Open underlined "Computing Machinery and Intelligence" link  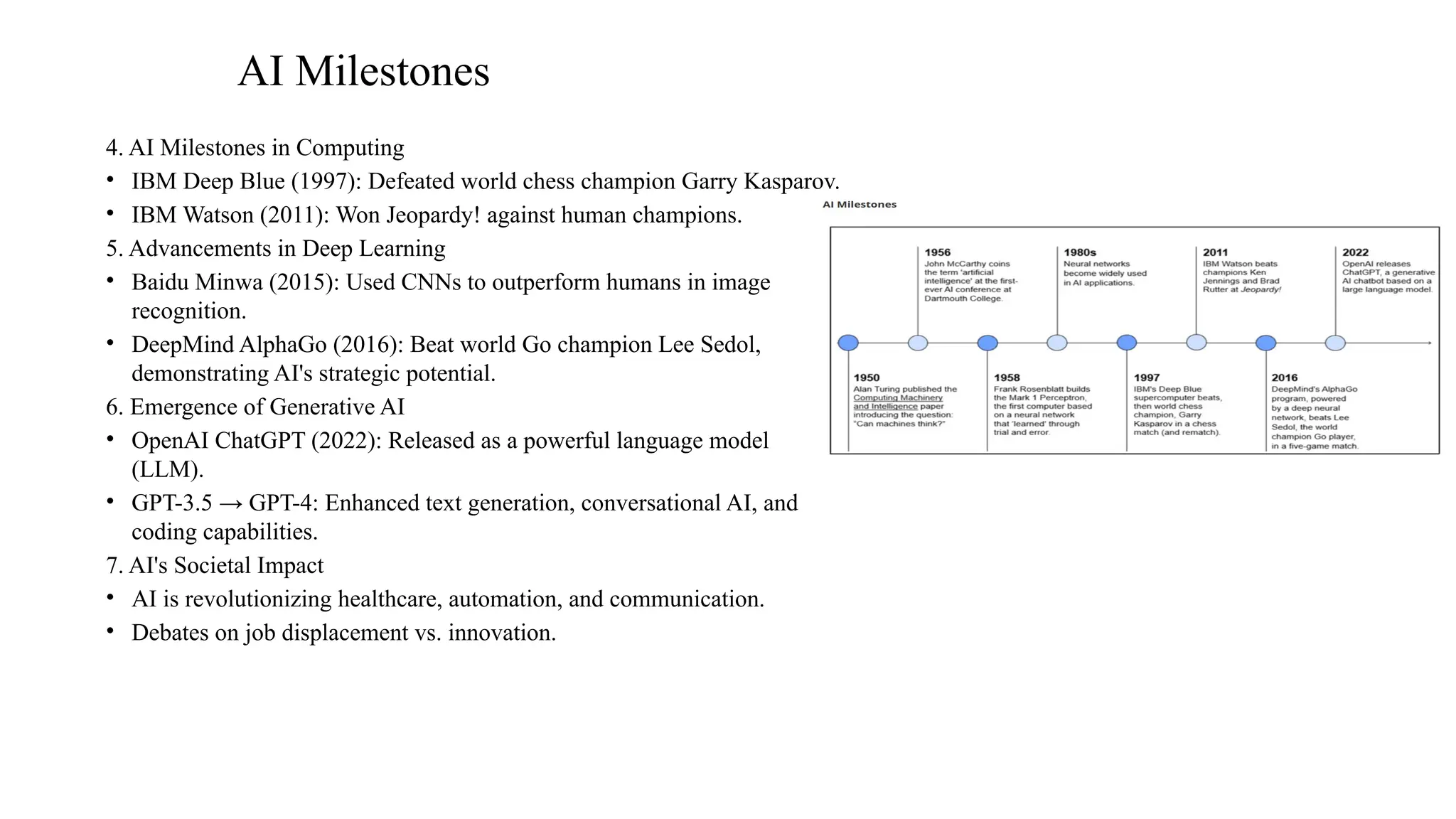pos(897,402)
